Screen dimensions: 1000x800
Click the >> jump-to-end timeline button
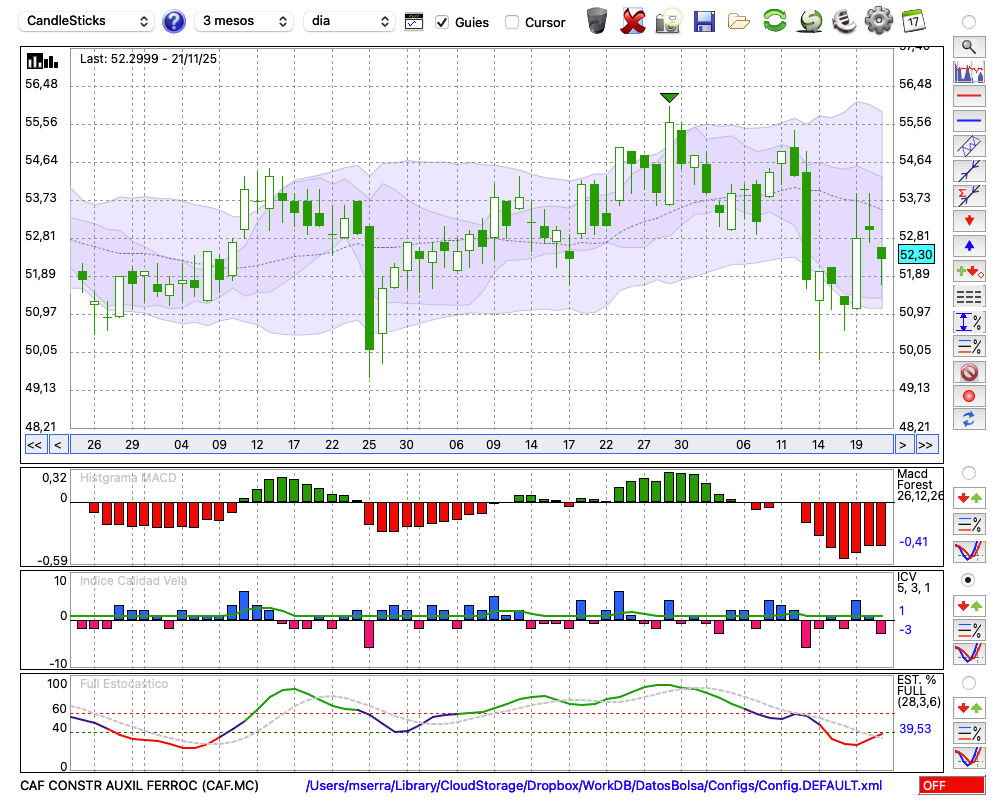pos(926,445)
